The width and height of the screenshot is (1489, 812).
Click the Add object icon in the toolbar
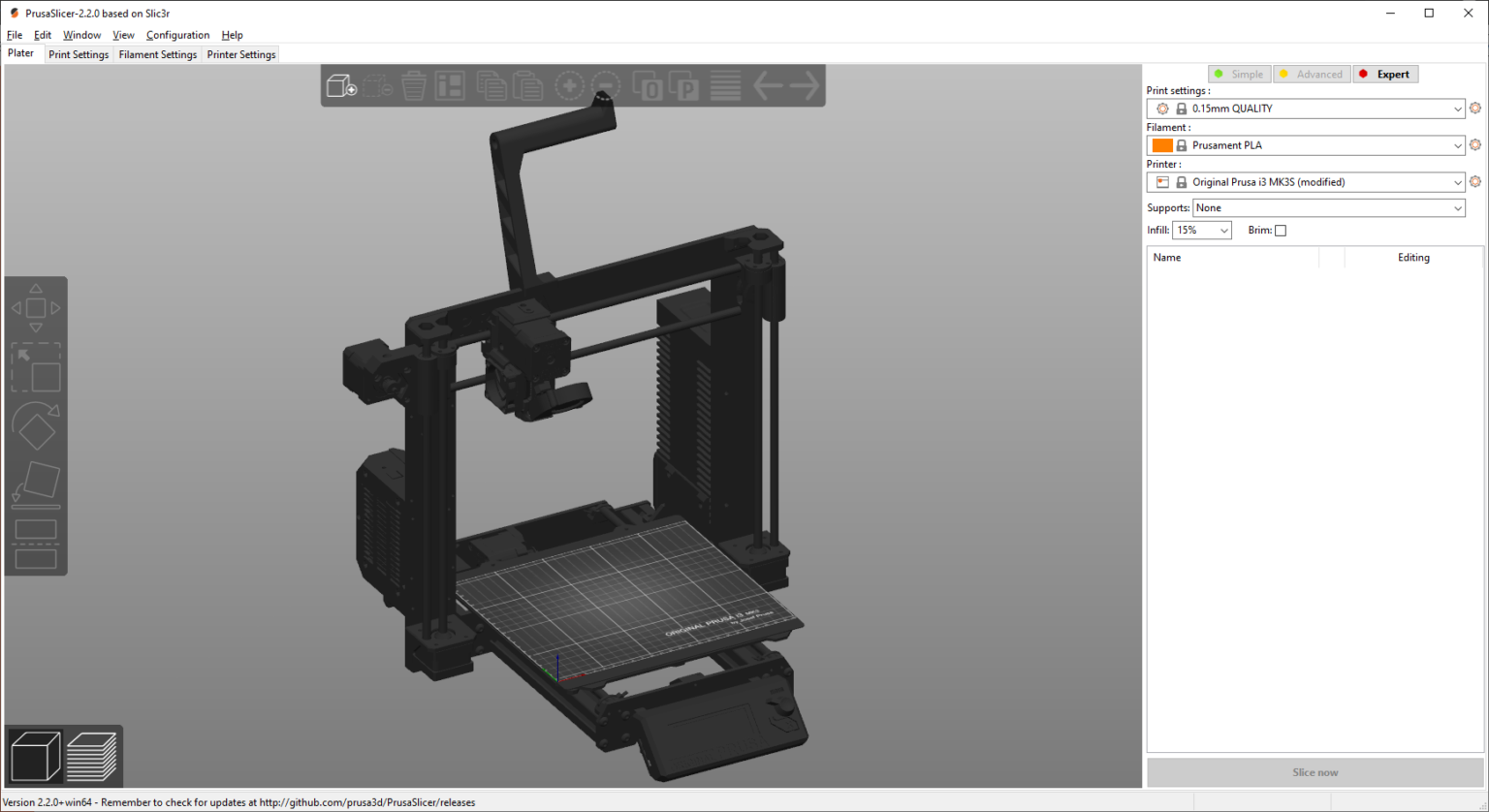click(340, 85)
